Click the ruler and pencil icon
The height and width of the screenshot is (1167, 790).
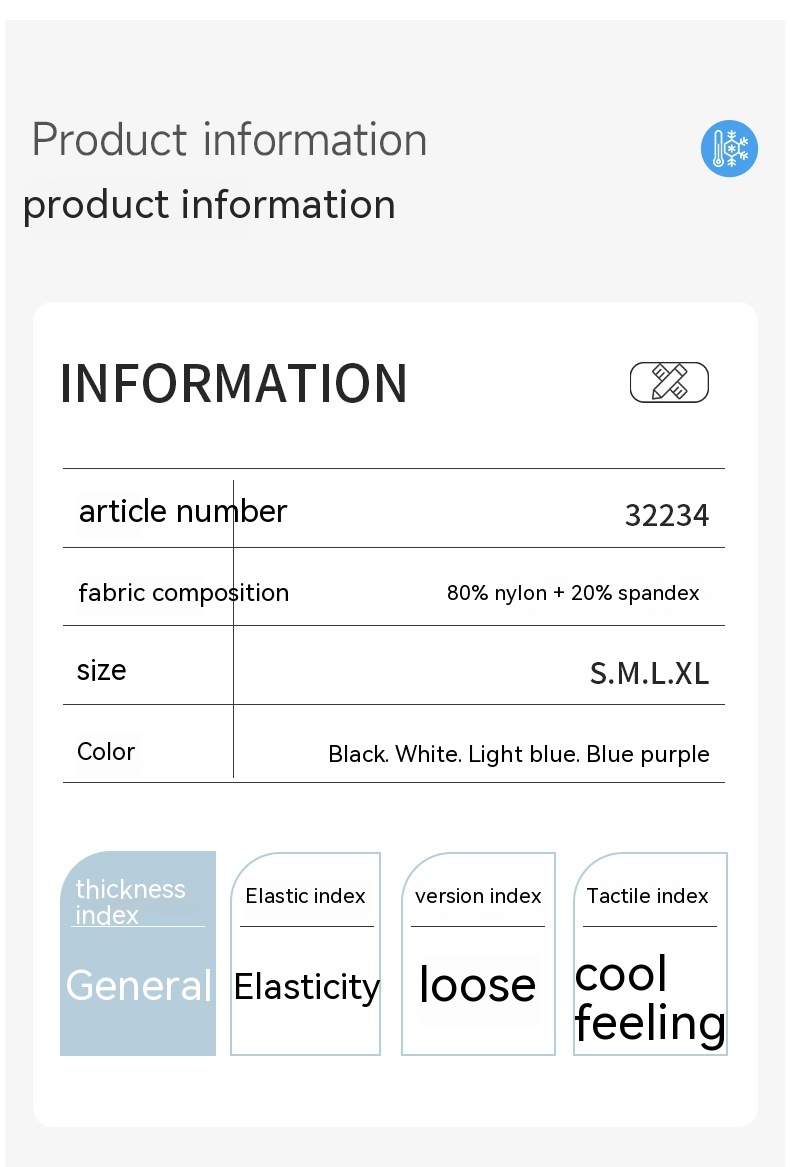coord(669,382)
